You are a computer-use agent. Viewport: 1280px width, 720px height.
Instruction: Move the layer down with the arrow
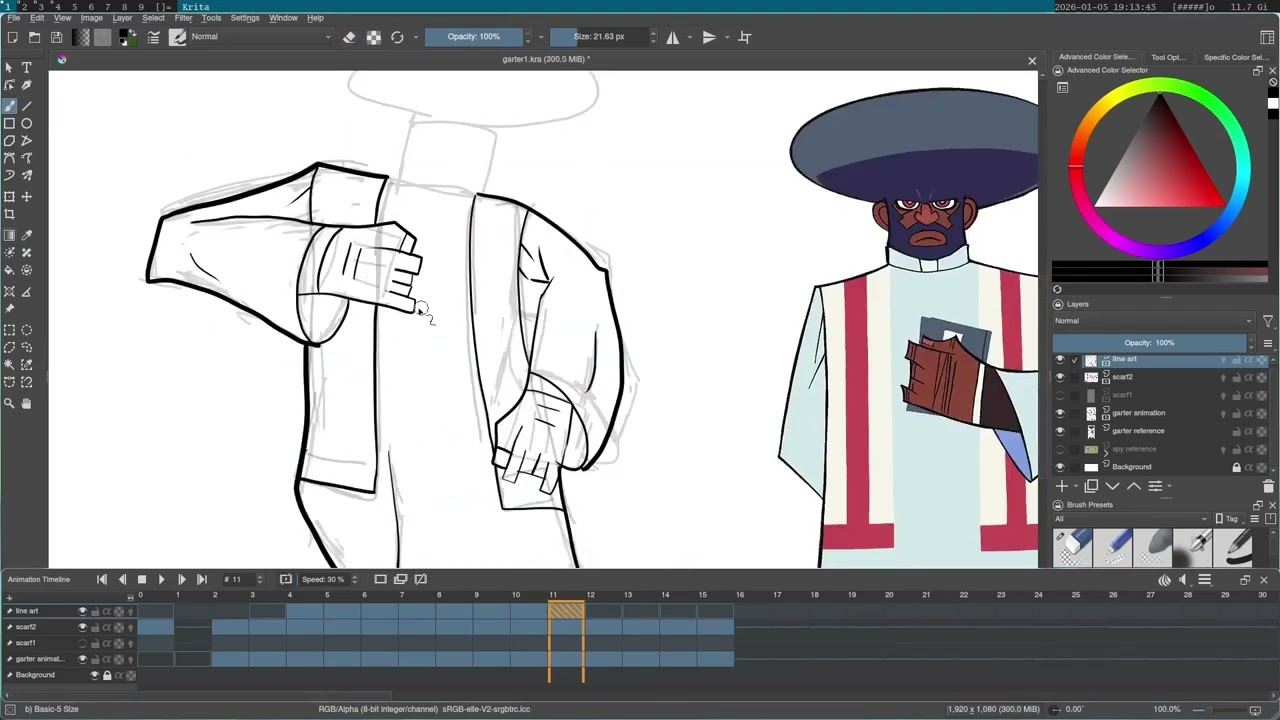point(1112,486)
